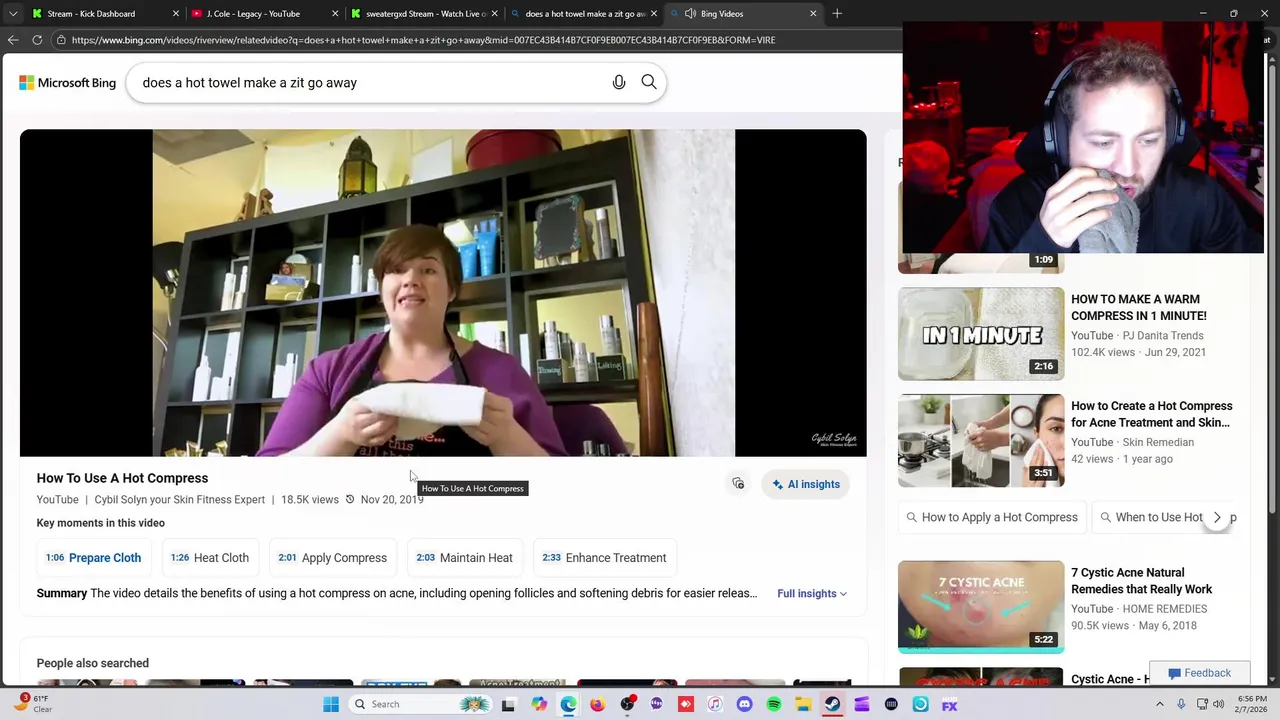Open the Feedback button
The height and width of the screenshot is (720, 1280).
pyautogui.click(x=1200, y=673)
